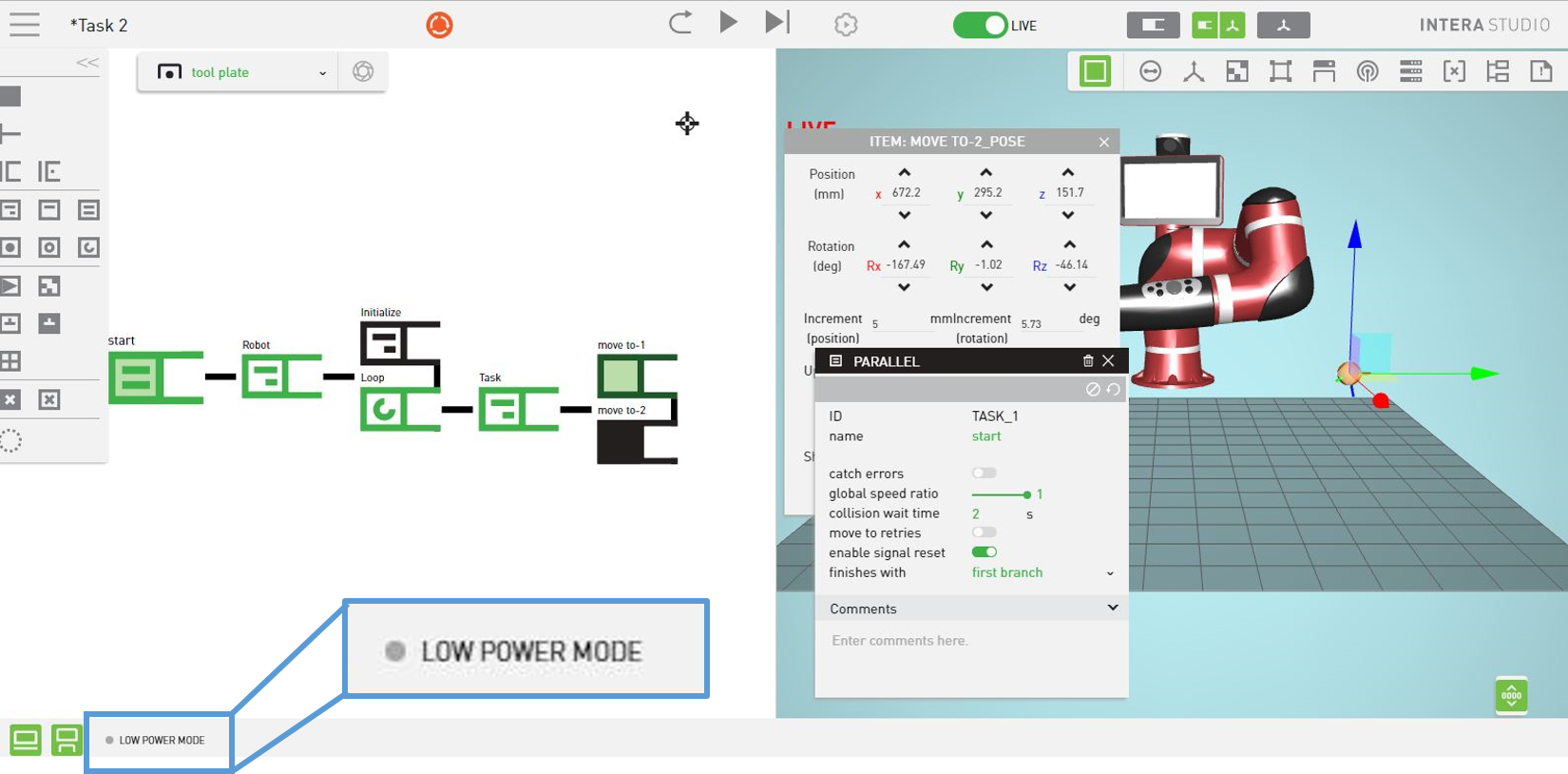
Task: Restart the task with circular arrow icon
Action: click(x=680, y=23)
